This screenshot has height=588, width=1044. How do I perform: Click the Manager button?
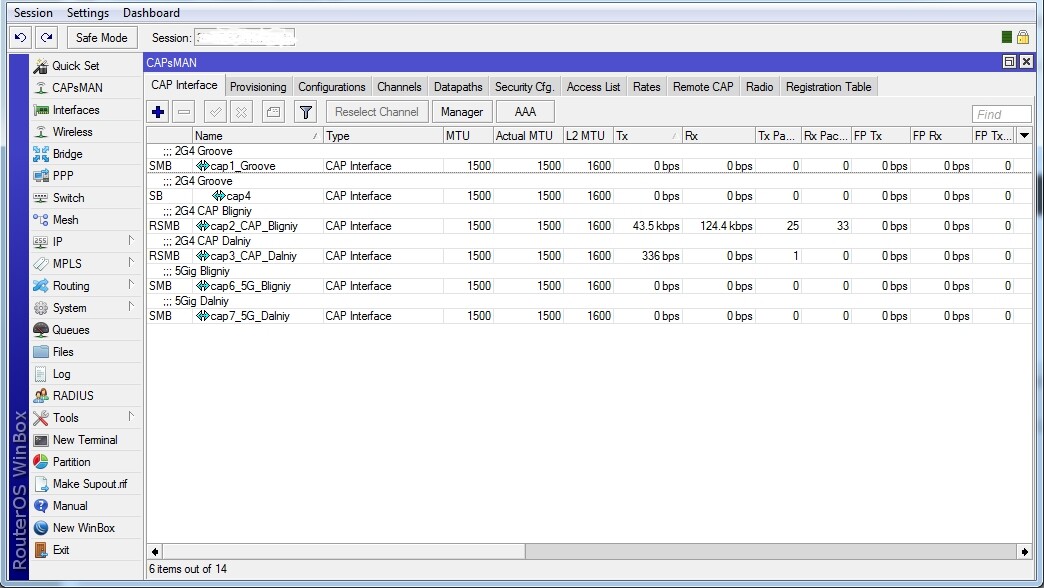point(462,112)
